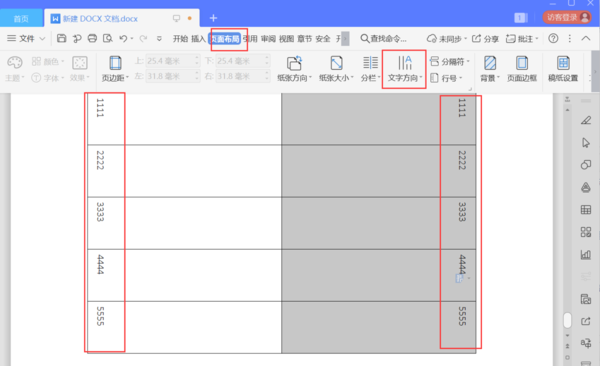Screen dimensions: 600x366
Task: Click the Undo arrow icon
Action: 123,38
